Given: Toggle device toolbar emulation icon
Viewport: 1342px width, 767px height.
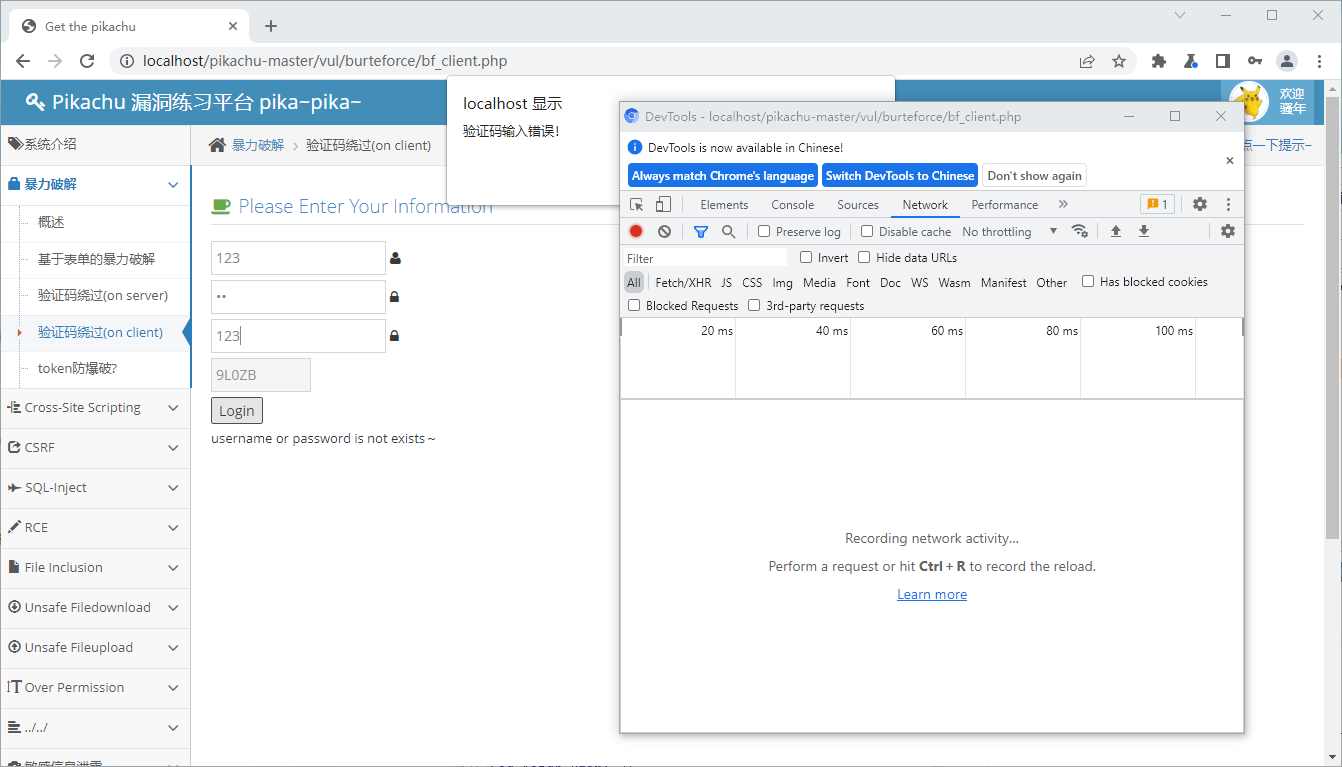Looking at the screenshot, I should tap(663, 204).
